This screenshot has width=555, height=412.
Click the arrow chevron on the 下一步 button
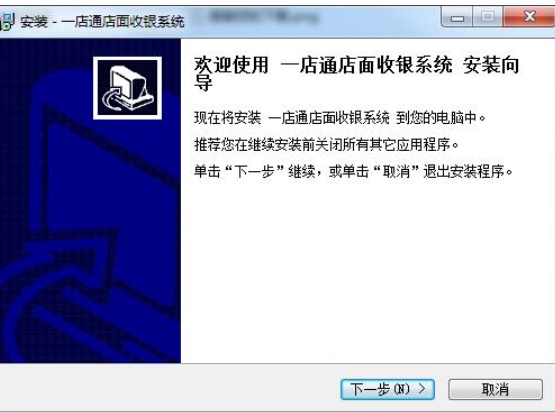pos(422,389)
